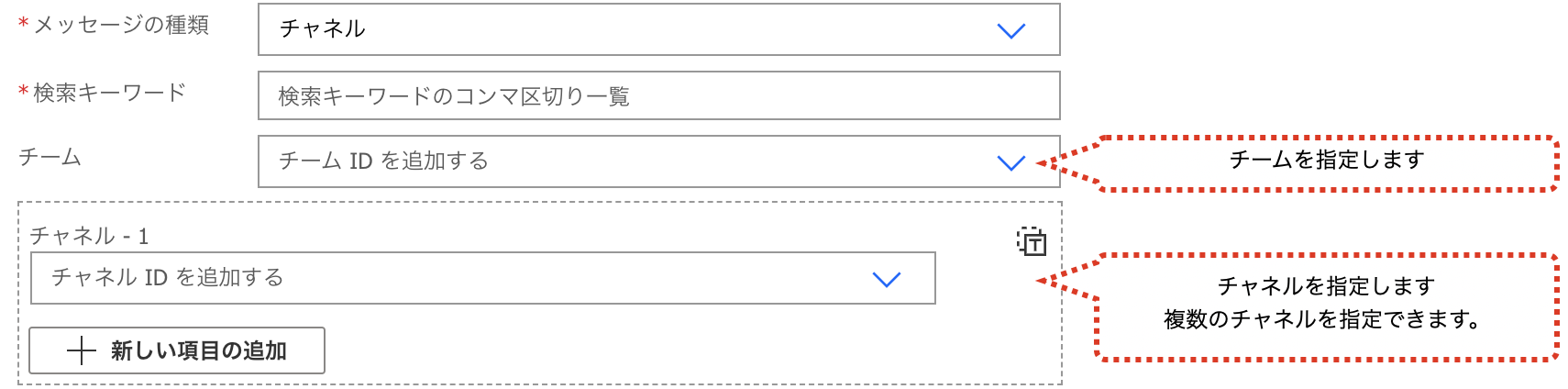1568x389 pixels.
Task: Click the red arrow pointing at チーム dropdown
Action: pyautogui.click(x=1068, y=163)
